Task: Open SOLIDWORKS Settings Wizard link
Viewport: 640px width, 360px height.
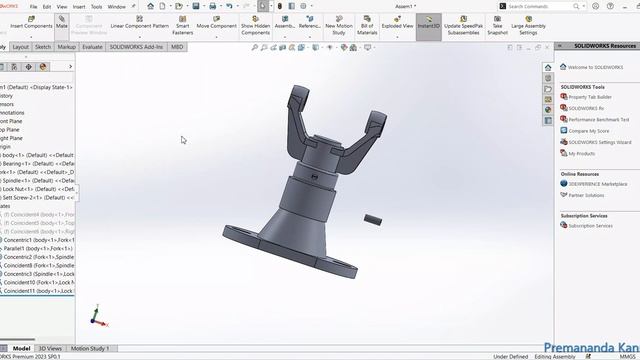Action: pyautogui.click(x=600, y=142)
